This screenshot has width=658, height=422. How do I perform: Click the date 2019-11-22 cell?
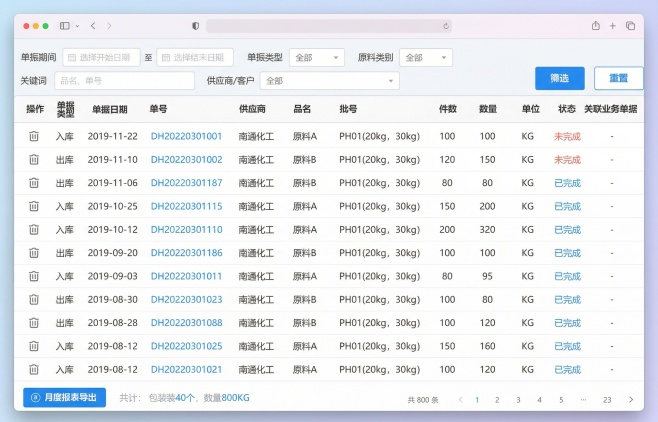[x=112, y=136]
